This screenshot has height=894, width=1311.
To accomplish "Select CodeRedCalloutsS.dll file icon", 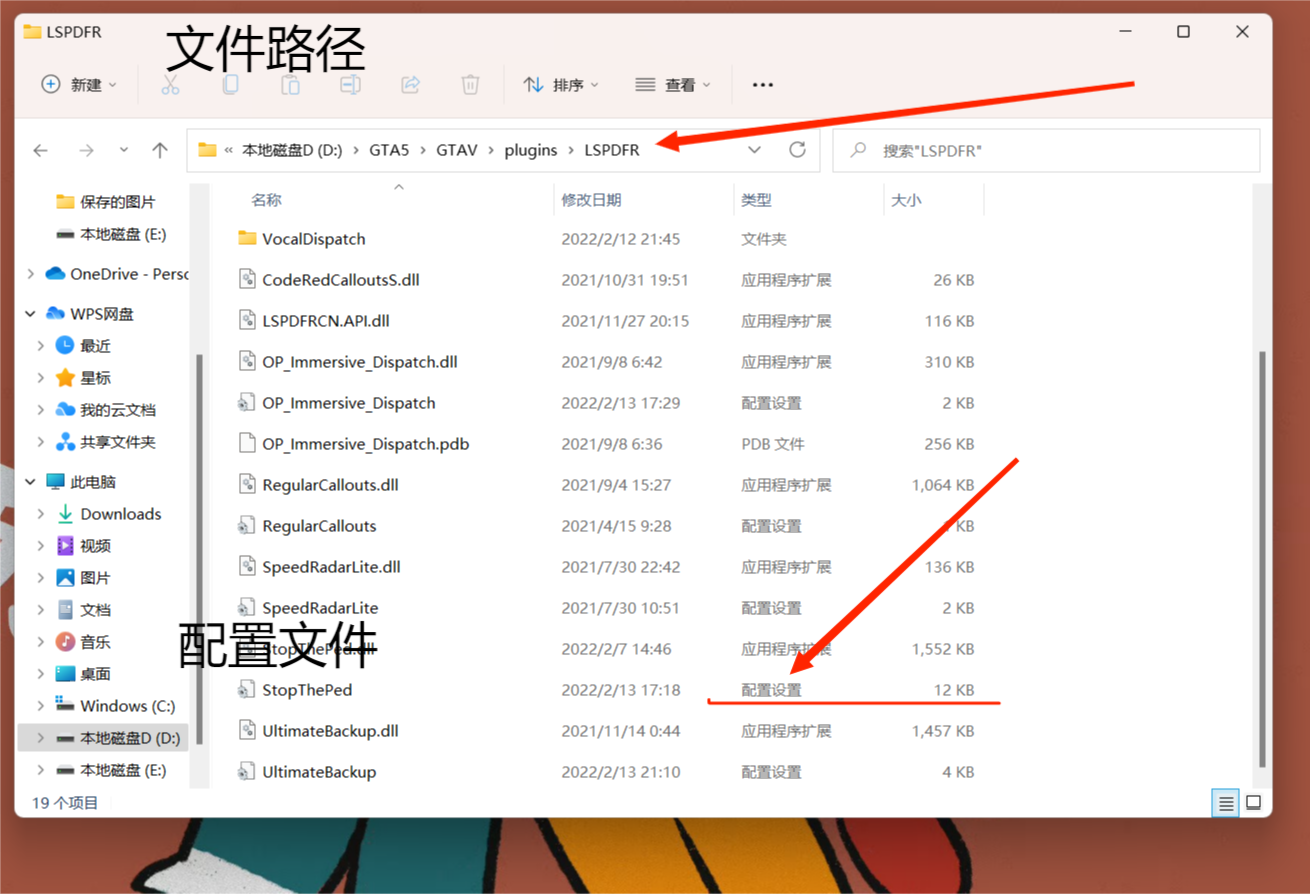I will tap(247, 280).
